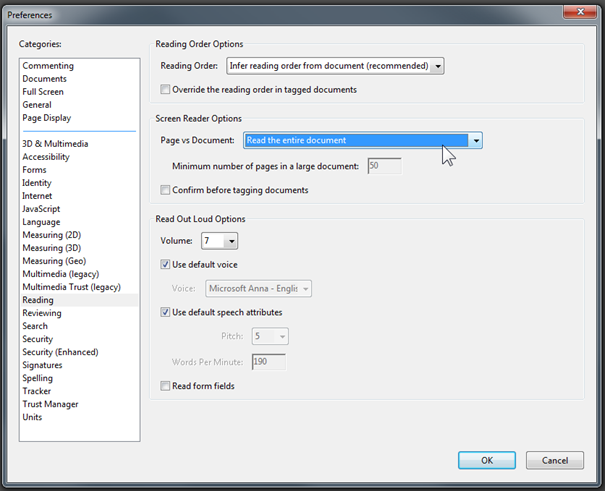
Task: Expand the Page vs Document dropdown
Action: 476,141
